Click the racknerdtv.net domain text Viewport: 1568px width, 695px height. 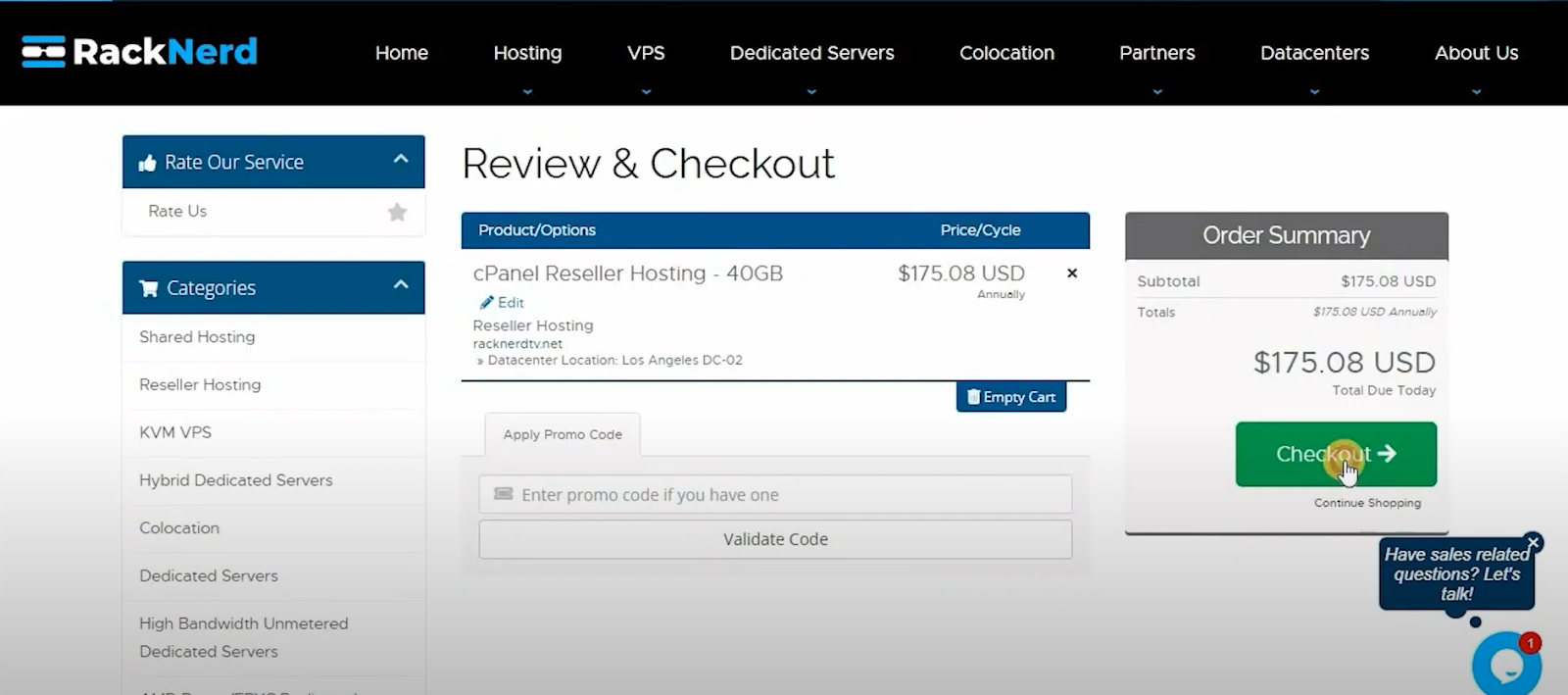coord(517,344)
